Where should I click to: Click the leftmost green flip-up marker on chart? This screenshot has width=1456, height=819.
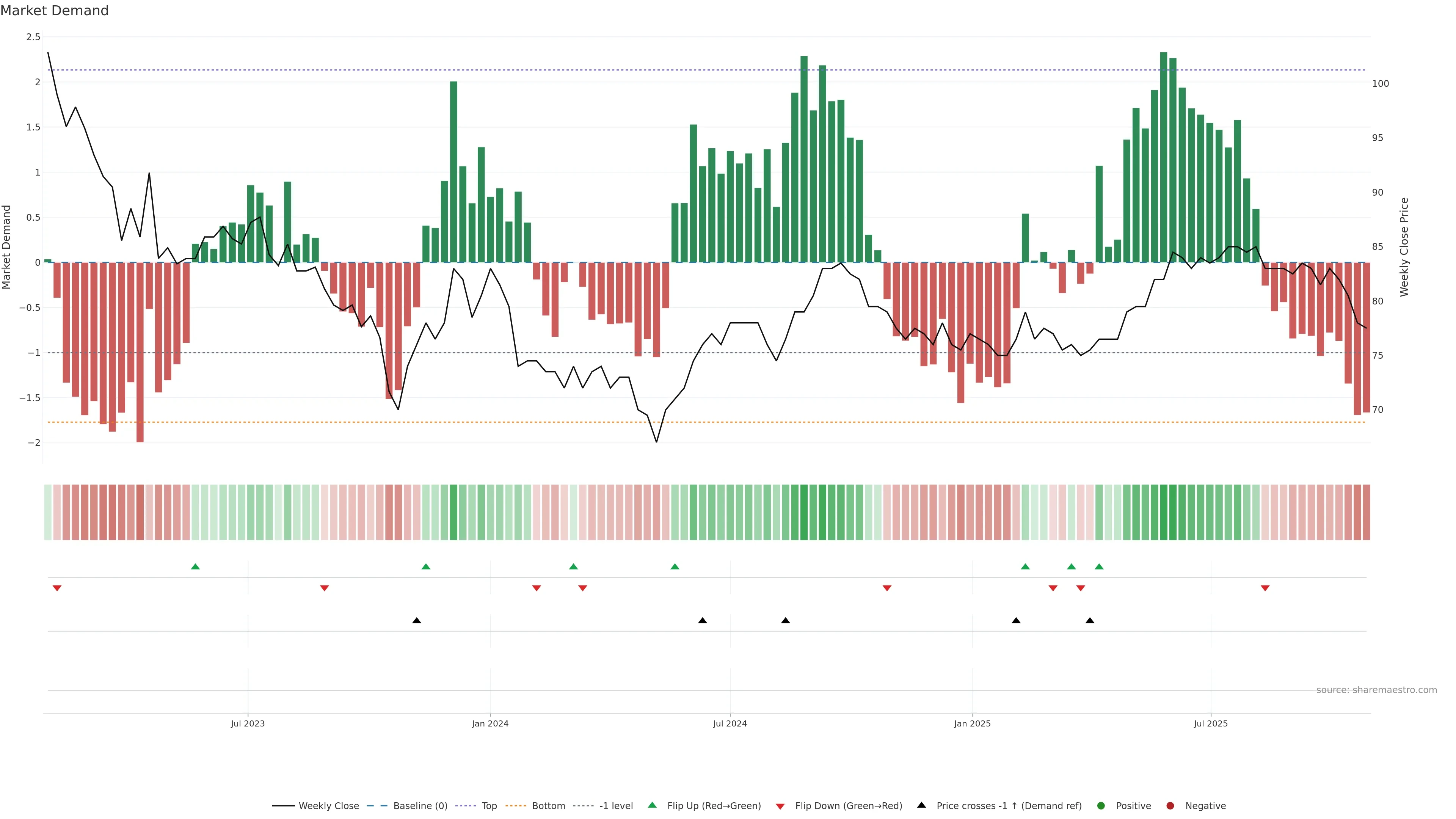click(196, 567)
